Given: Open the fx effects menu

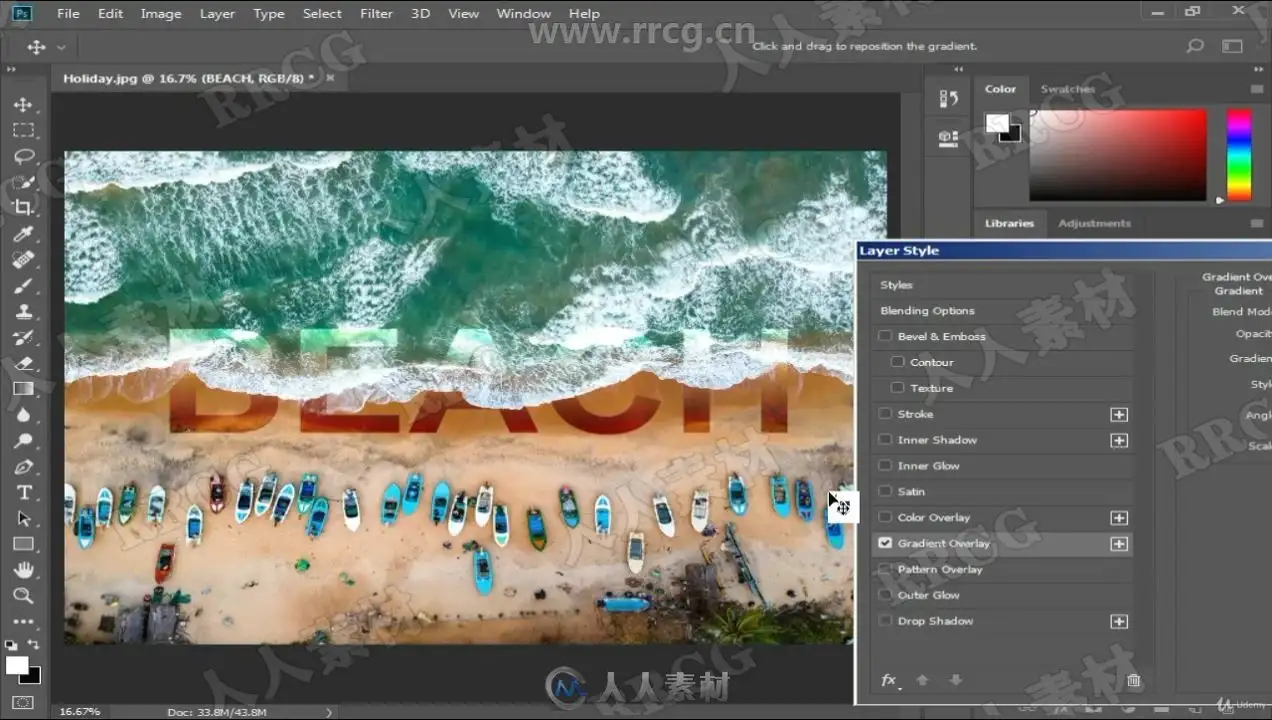Looking at the screenshot, I should [x=889, y=681].
